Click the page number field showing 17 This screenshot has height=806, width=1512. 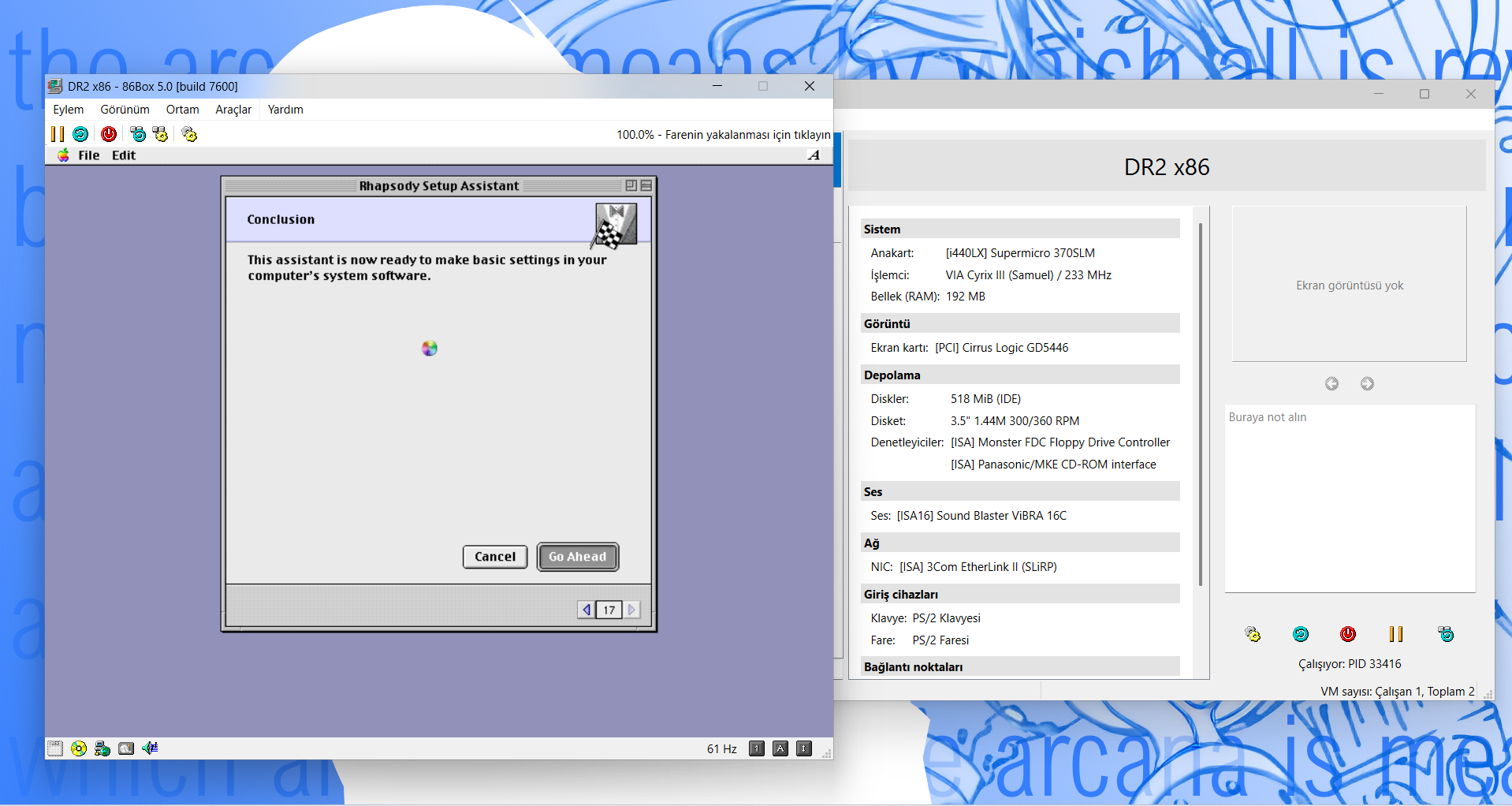click(609, 610)
